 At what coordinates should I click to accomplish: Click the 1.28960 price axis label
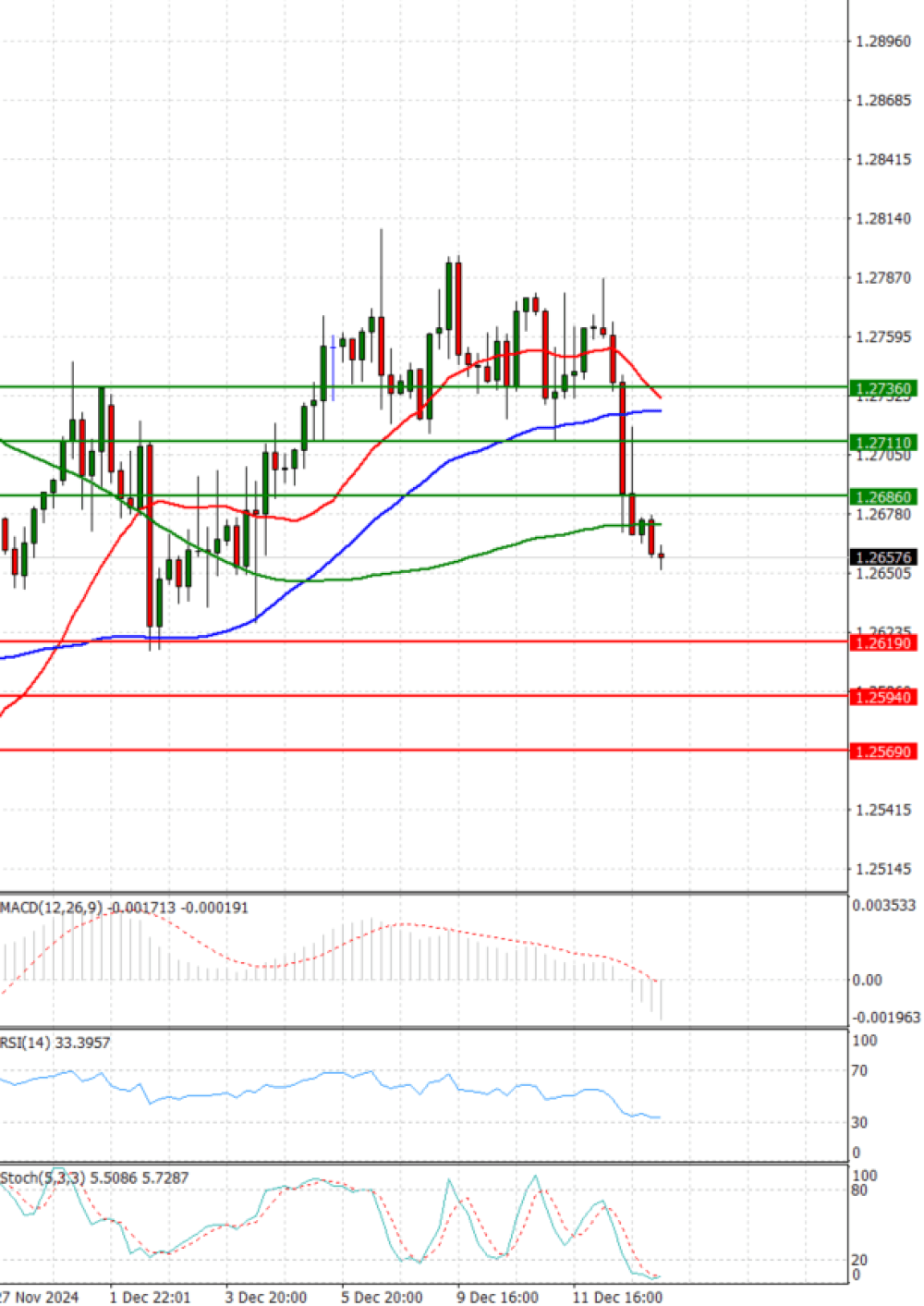[883, 42]
